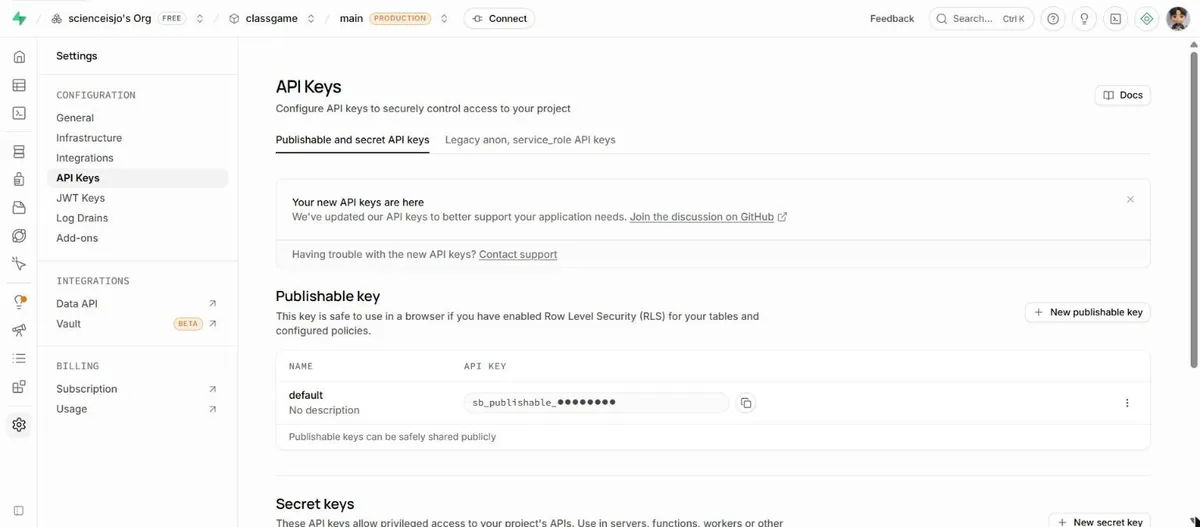Open Project Home from the sidebar

[x=19, y=57]
